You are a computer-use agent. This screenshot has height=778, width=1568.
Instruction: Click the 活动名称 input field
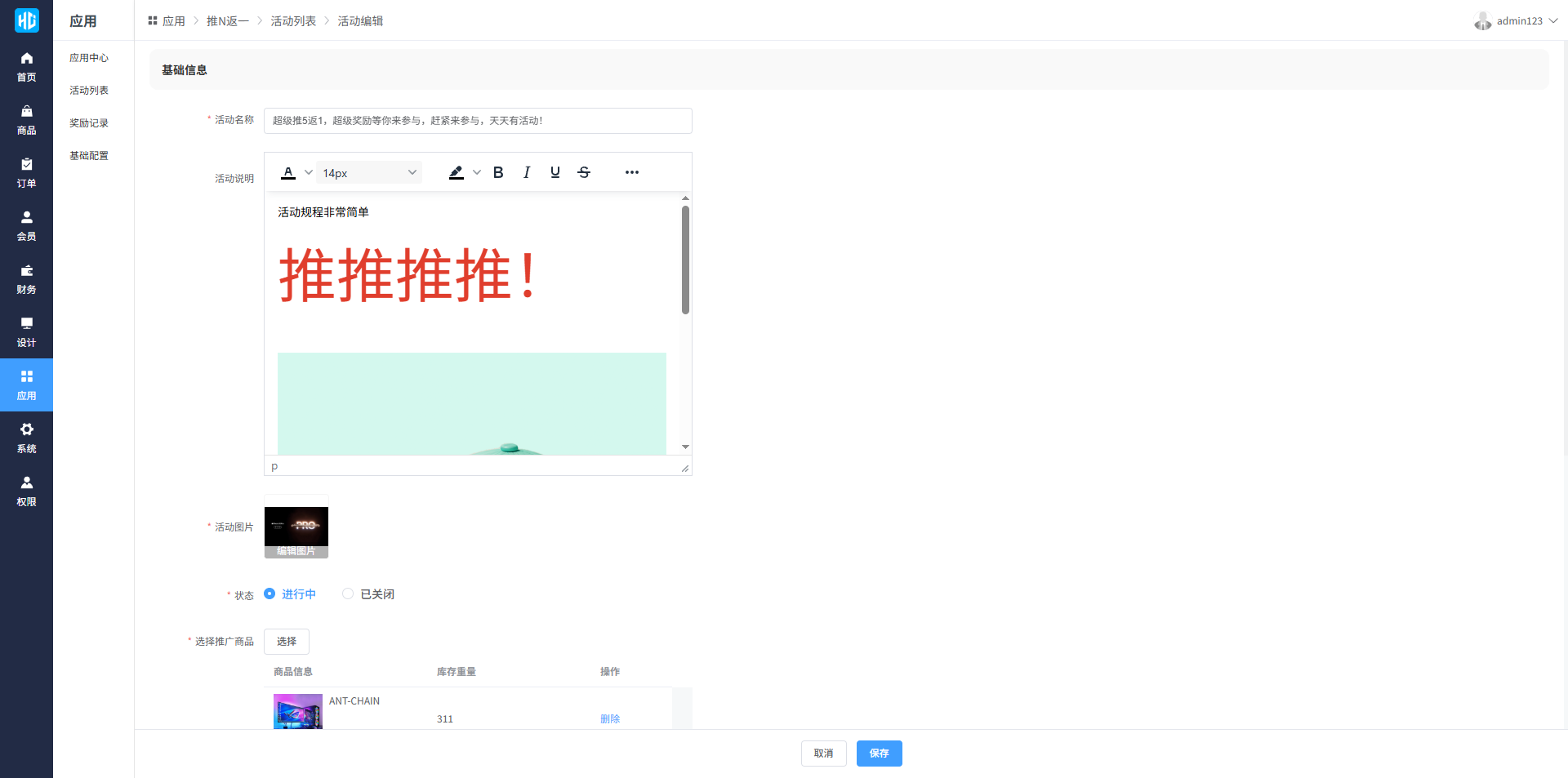[x=478, y=121]
